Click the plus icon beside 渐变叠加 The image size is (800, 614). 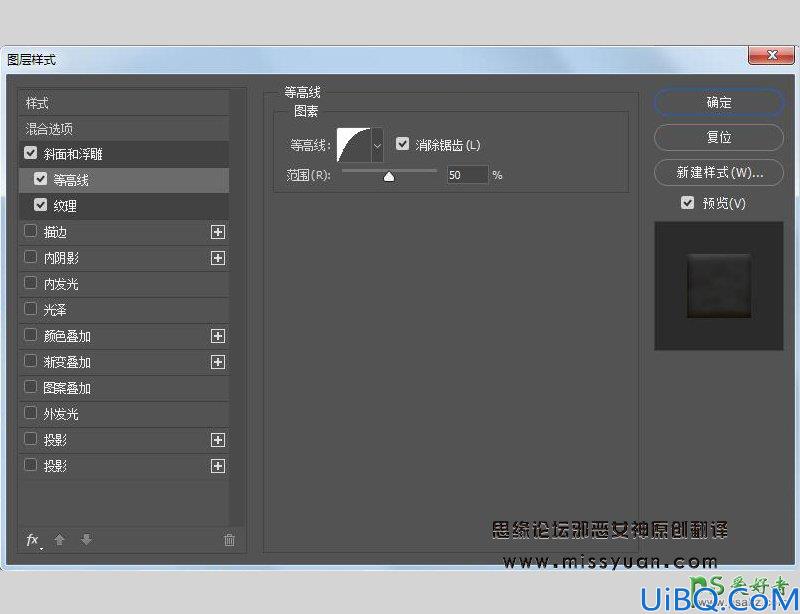pyautogui.click(x=218, y=362)
